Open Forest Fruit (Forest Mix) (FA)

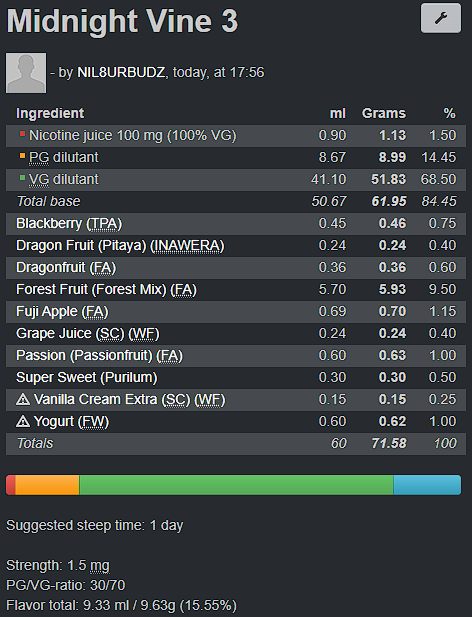pyautogui.click(x=106, y=290)
